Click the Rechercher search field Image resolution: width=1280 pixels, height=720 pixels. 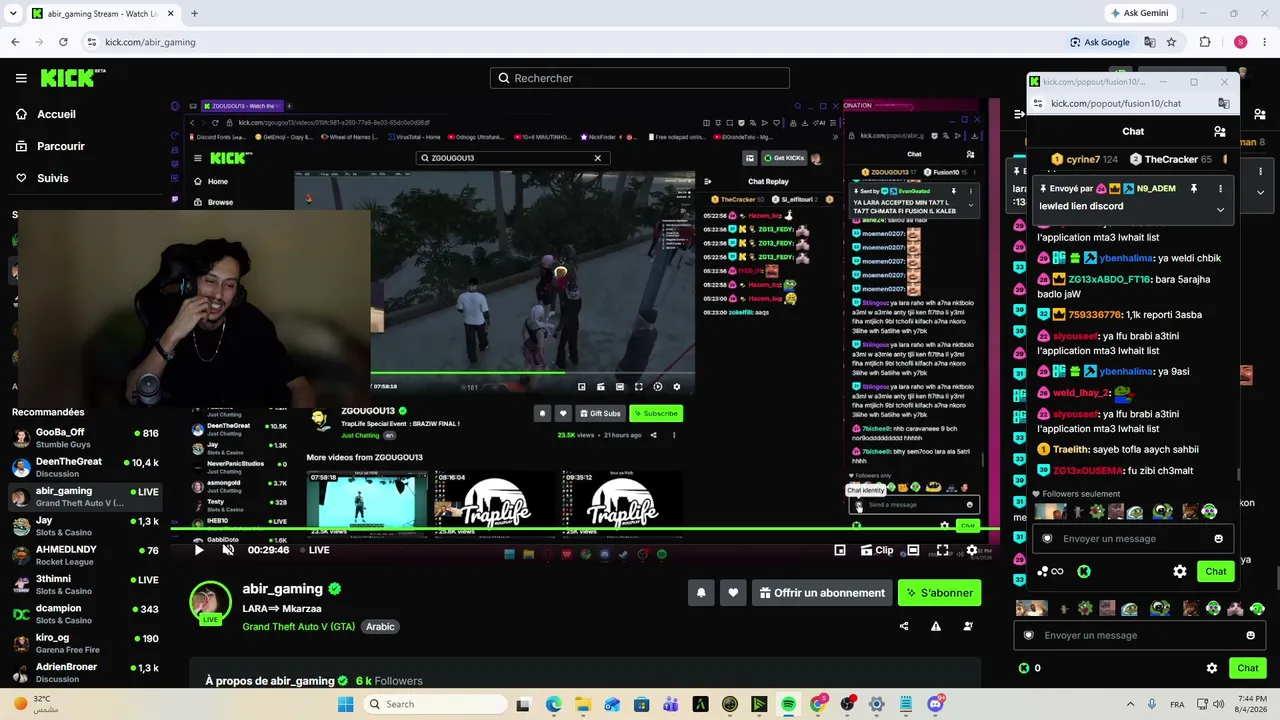(640, 78)
